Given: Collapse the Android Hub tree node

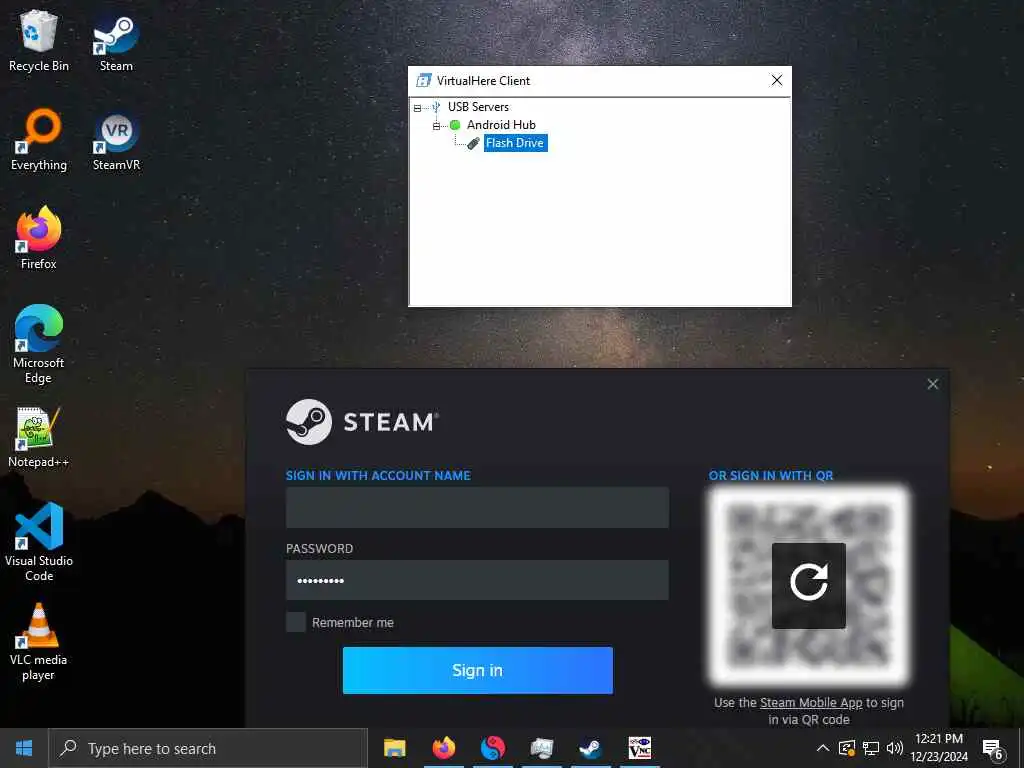Looking at the screenshot, I should tap(436, 126).
